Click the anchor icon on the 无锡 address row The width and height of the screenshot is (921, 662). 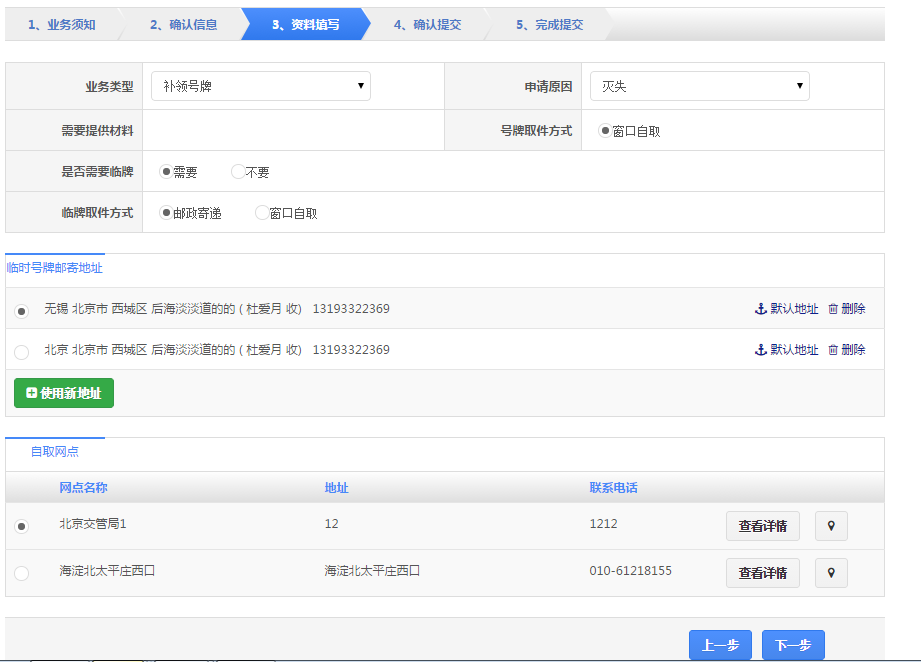760,309
